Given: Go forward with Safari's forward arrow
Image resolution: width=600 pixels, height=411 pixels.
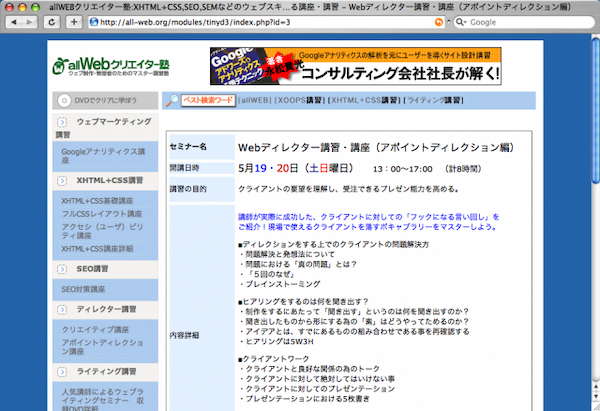Looking at the screenshot, I should pos(29,22).
